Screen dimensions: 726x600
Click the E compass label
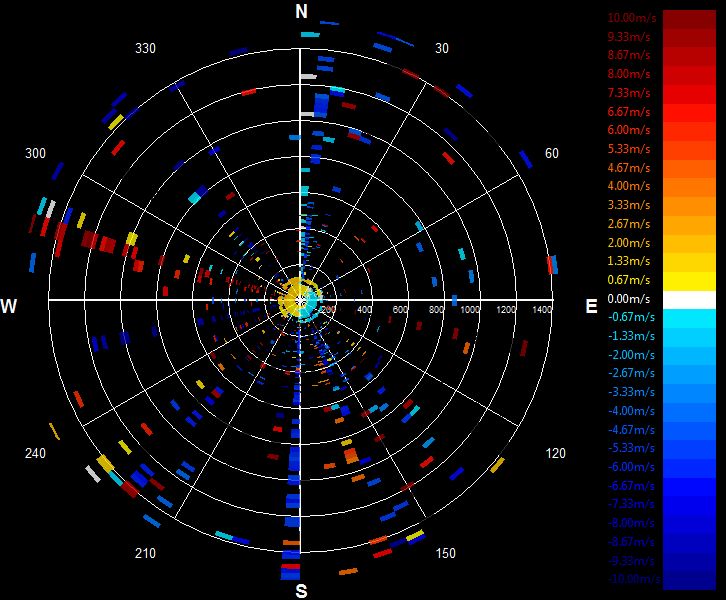591,306
